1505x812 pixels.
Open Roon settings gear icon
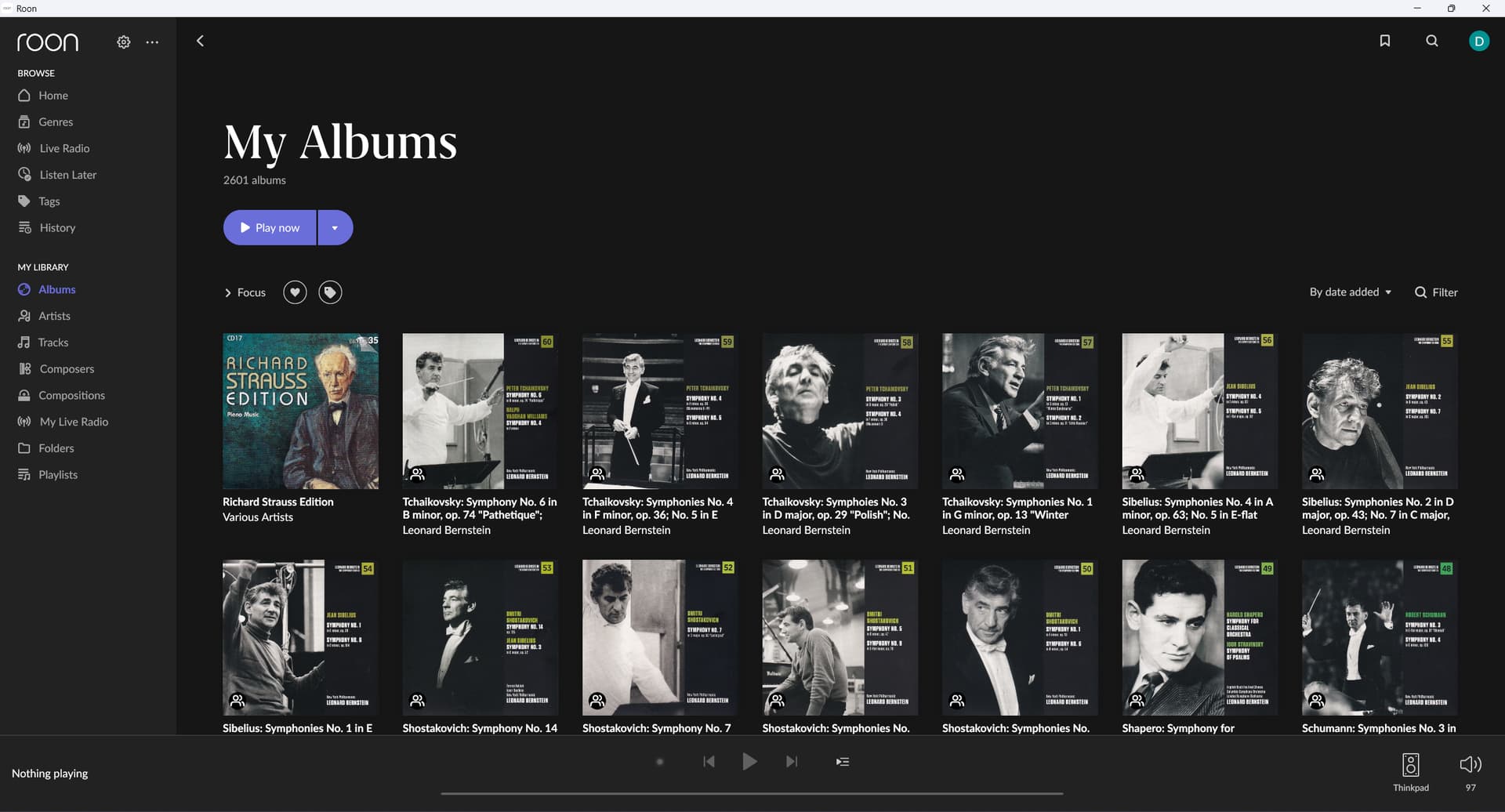click(124, 42)
